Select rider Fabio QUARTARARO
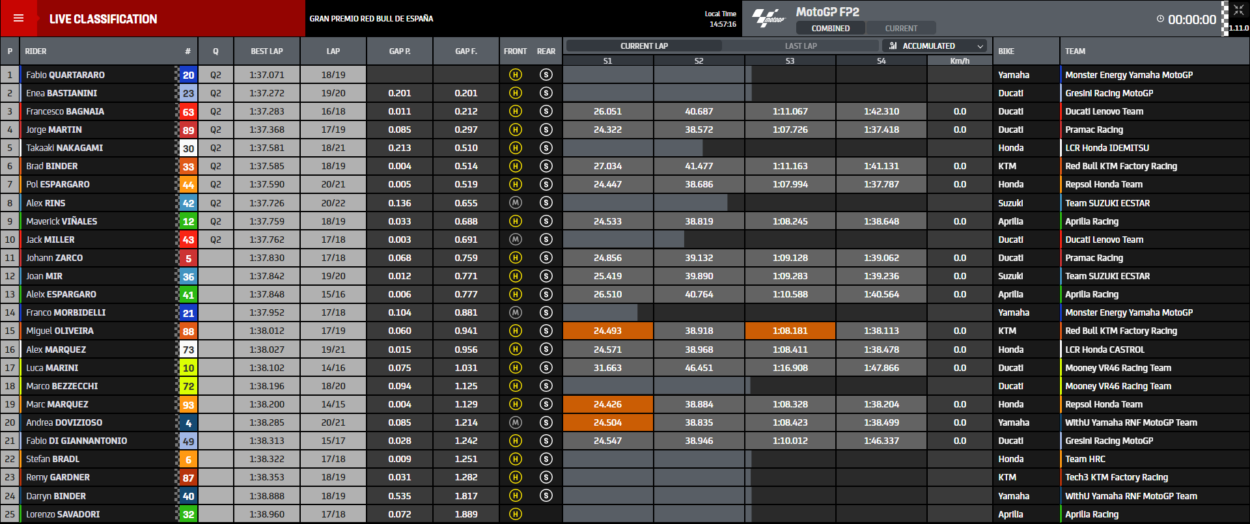 (65, 75)
